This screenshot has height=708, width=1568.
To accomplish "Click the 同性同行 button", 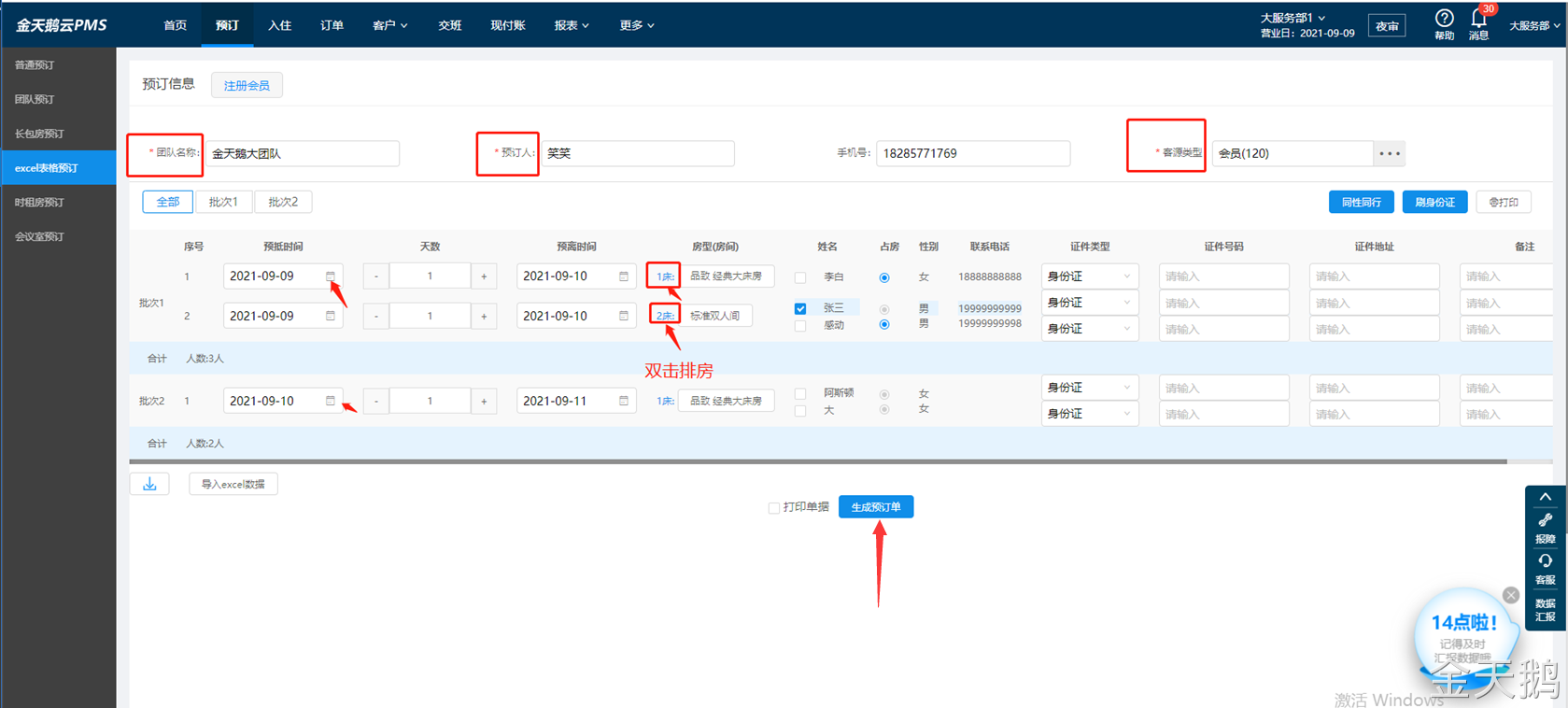I will [1361, 202].
